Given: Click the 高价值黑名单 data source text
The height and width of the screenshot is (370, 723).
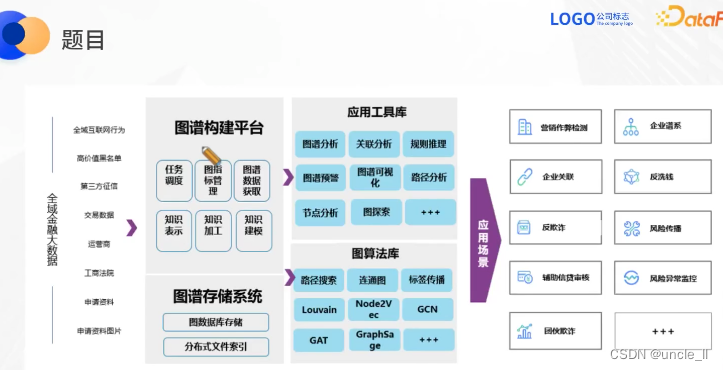Looking at the screenshot, I should 99,158.
